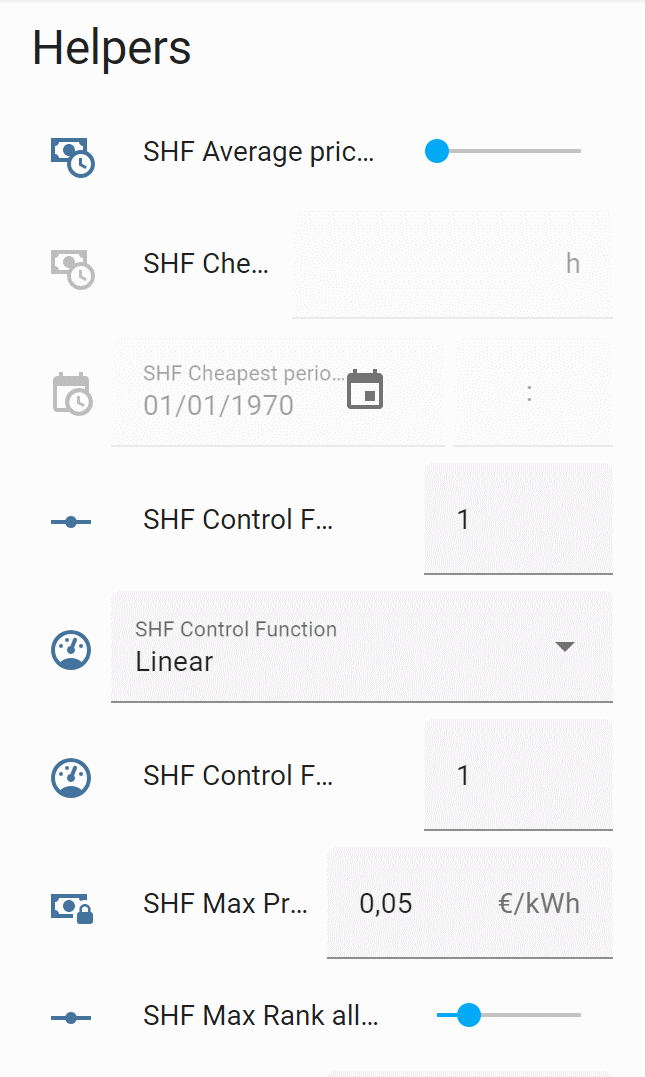Click the SHF Max Rank allowed slider handle
The height and width of the screenshot is (1077, 645).
point(468,1015)
